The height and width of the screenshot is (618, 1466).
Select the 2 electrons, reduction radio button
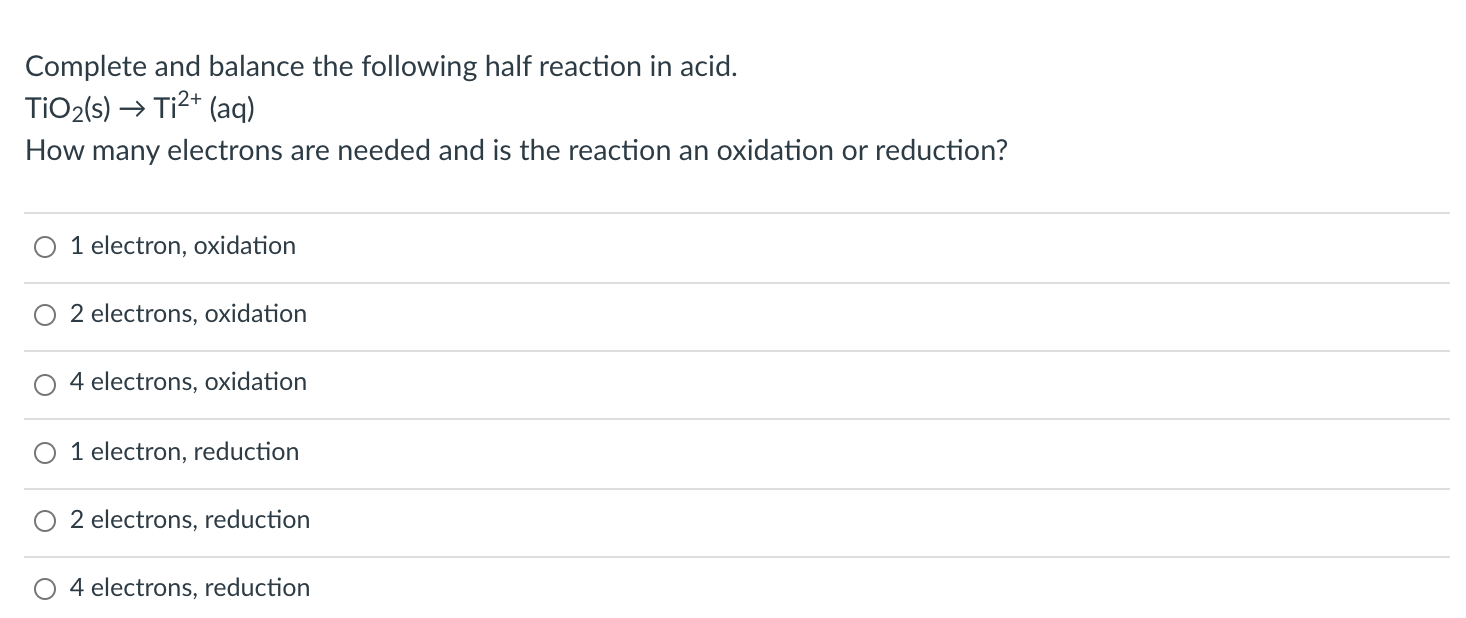(45, 521)
